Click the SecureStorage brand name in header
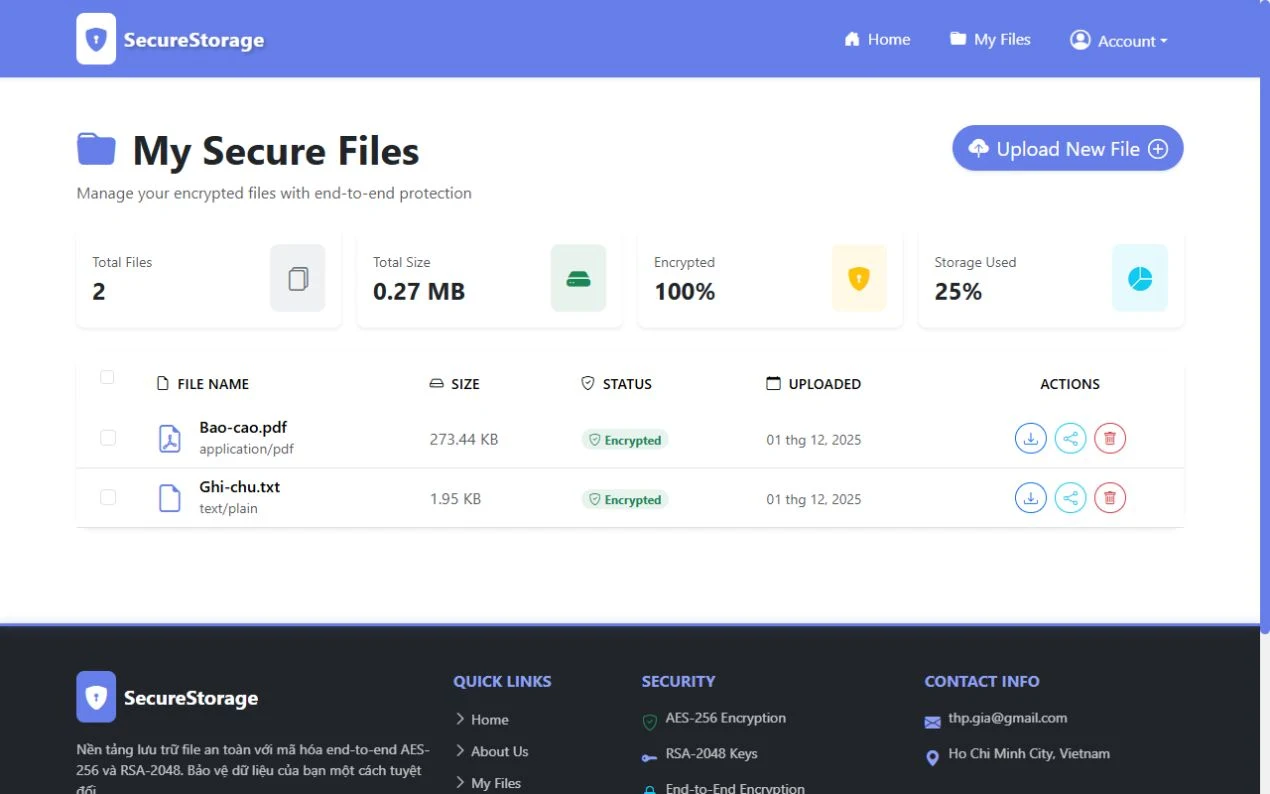 194,40
